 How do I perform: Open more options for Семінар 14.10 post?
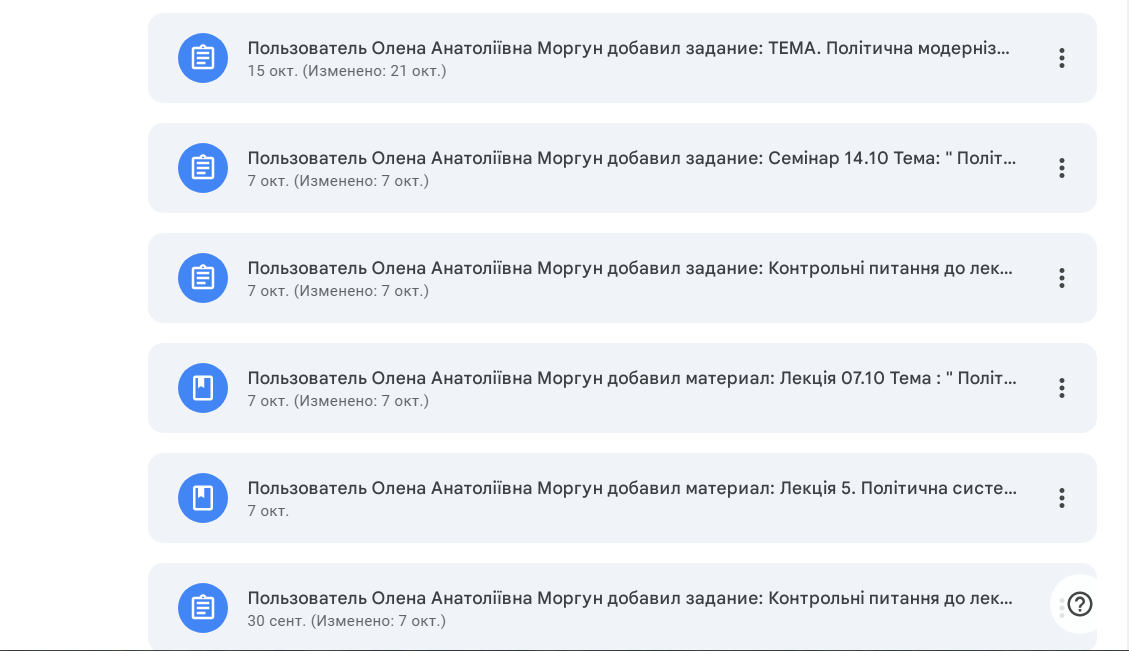pyautogui.click(x=1061, y=168)
